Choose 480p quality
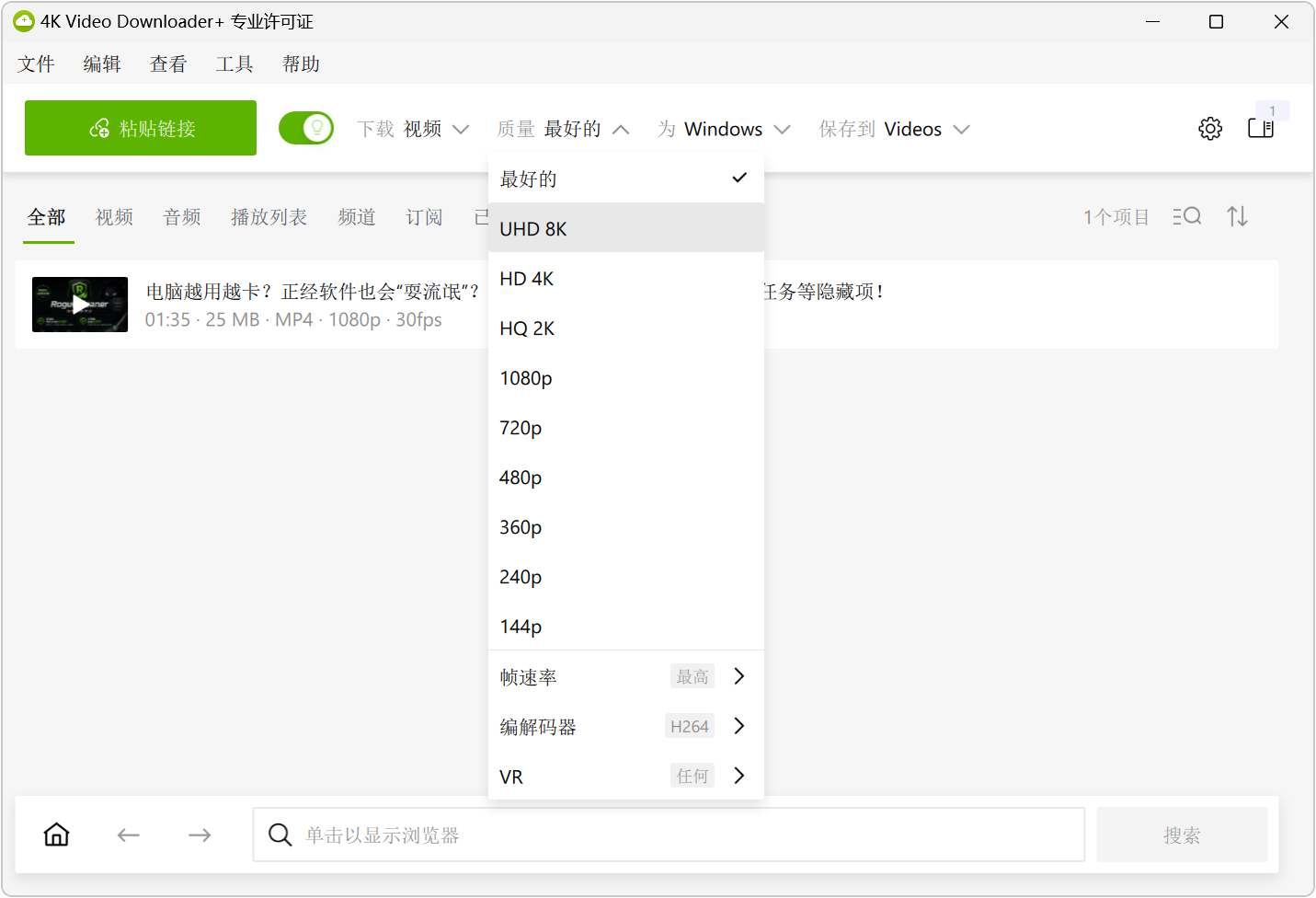Viewport: 1316px width, 898px height. pyautogui.click(x=626, y=477)
